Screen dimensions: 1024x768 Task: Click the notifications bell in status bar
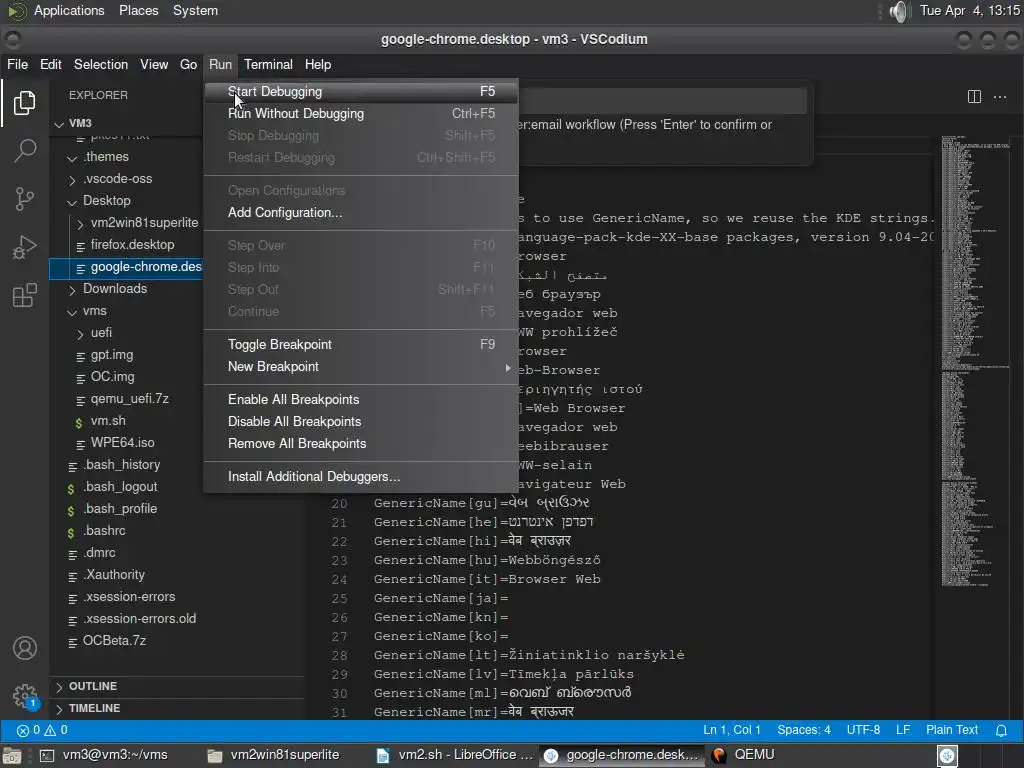tap(1001, 730)
